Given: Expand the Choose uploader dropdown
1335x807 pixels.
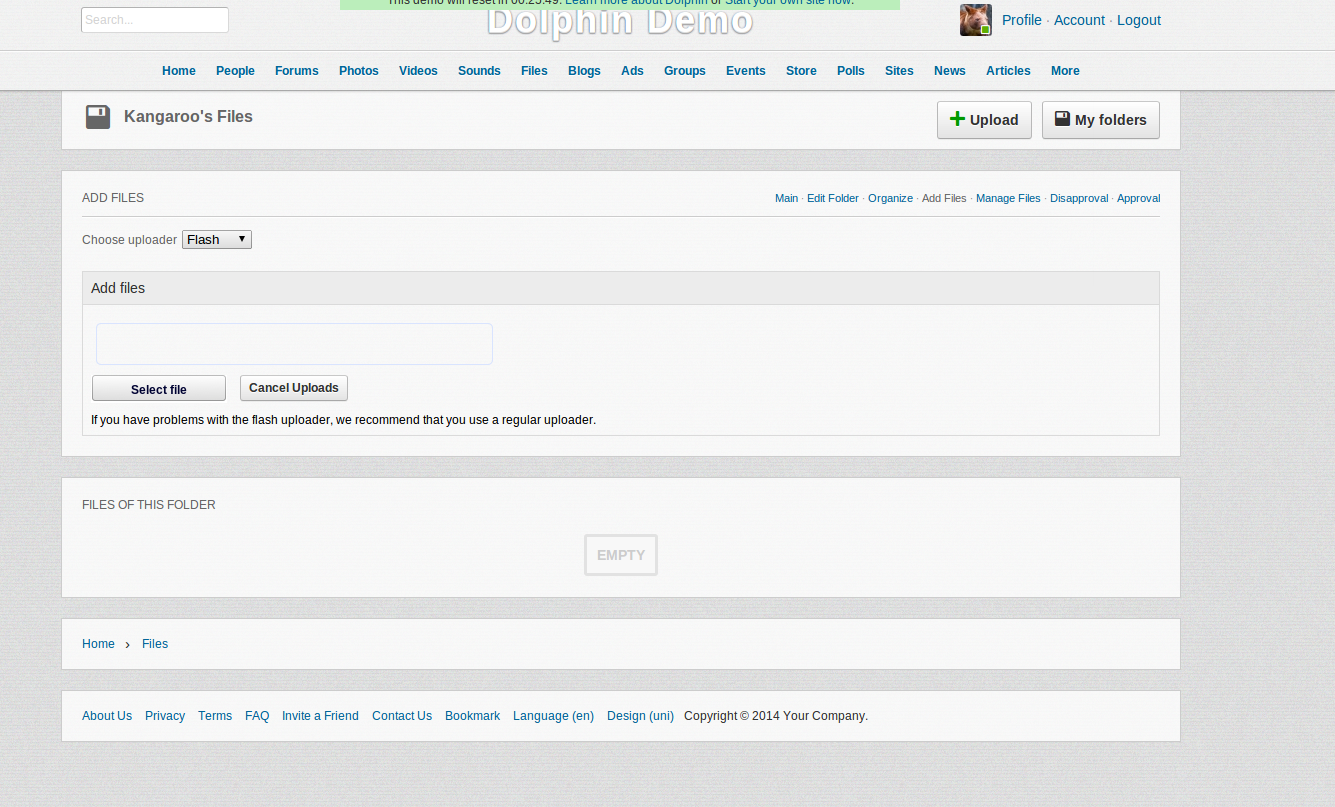Looking at the screenshot, I should click(217, 240).
